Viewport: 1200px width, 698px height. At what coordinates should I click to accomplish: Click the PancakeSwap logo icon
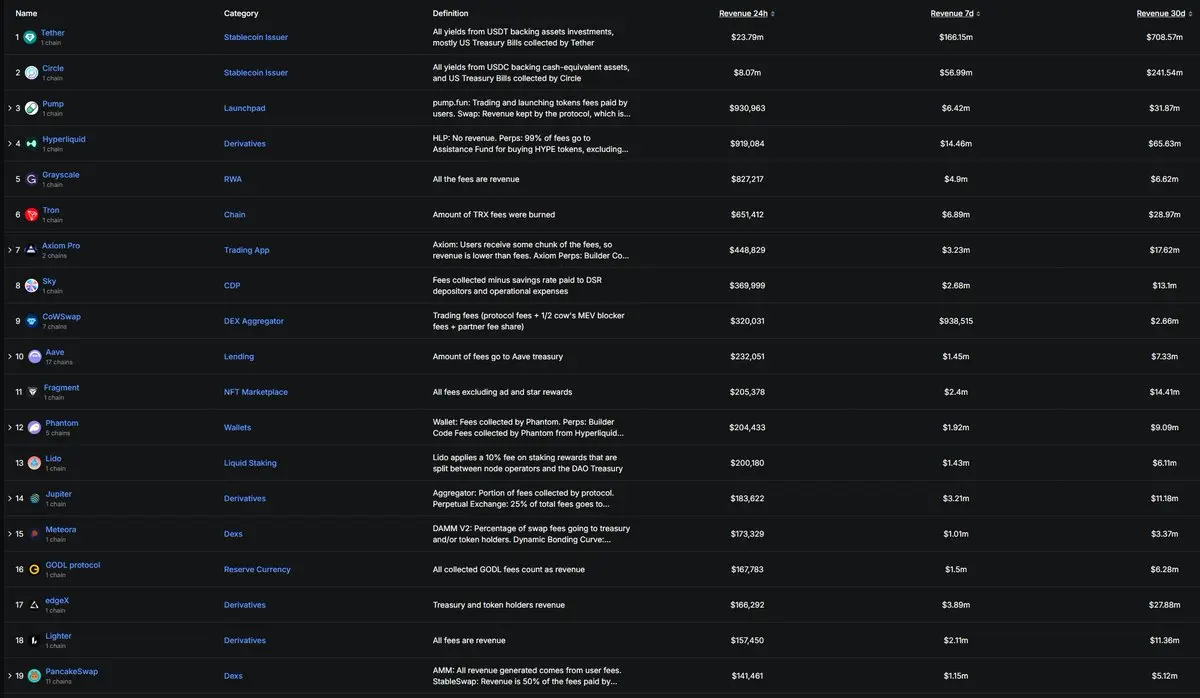pyautogui.click(x=35, y=676)
